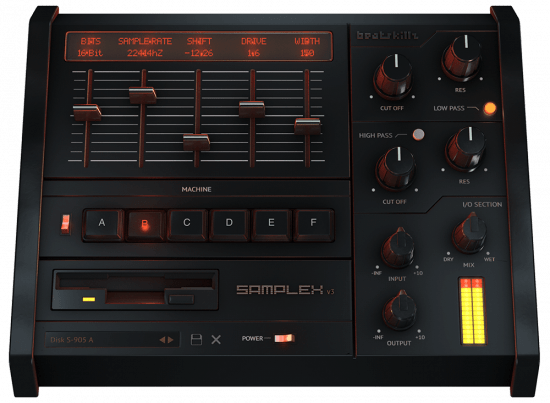Select machine A button
This screenshot has height=403, width=550.
coord(102,224)
